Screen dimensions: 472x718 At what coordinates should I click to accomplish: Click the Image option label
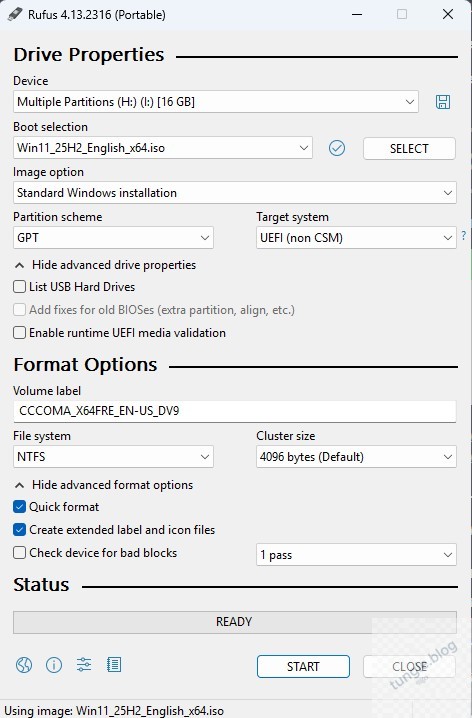coord(49,172)
